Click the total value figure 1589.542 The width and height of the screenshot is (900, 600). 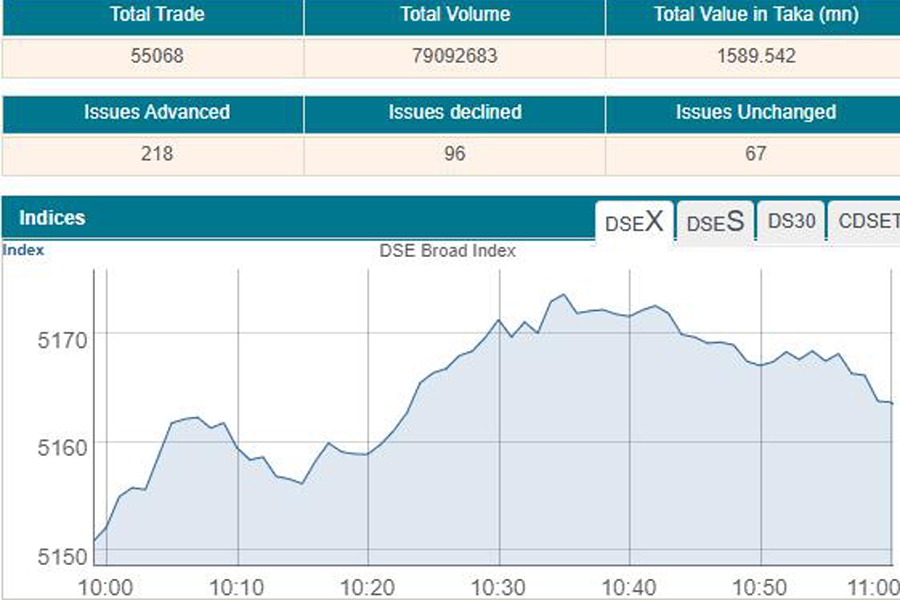pyautogui.click(x=756, y=56)
